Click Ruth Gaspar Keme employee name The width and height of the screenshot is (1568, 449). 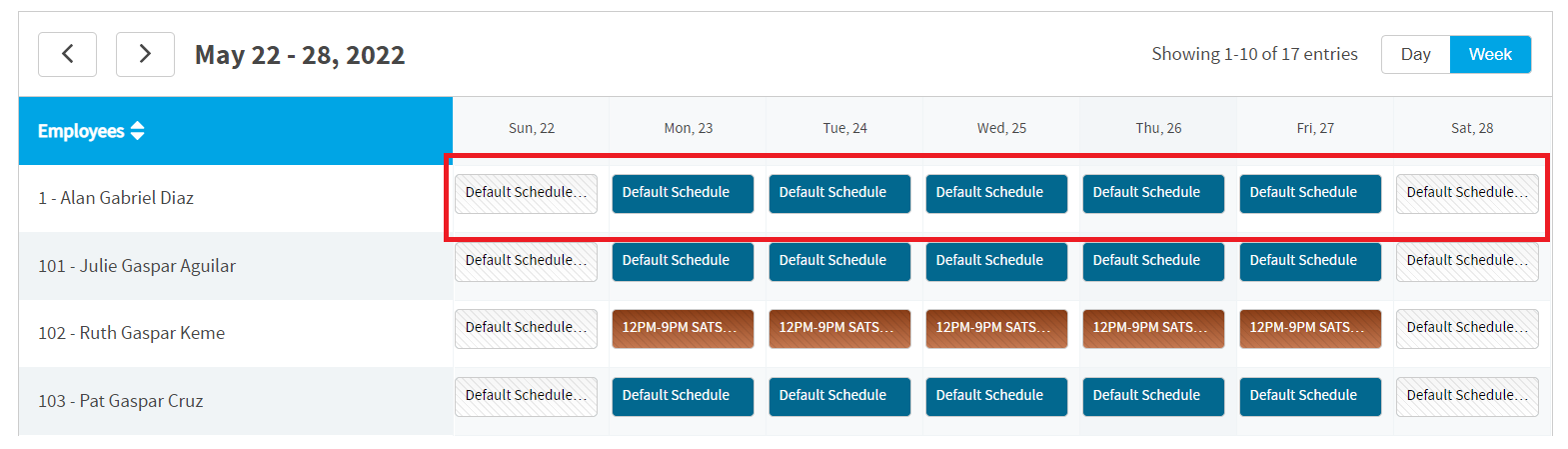click(132, 333)
